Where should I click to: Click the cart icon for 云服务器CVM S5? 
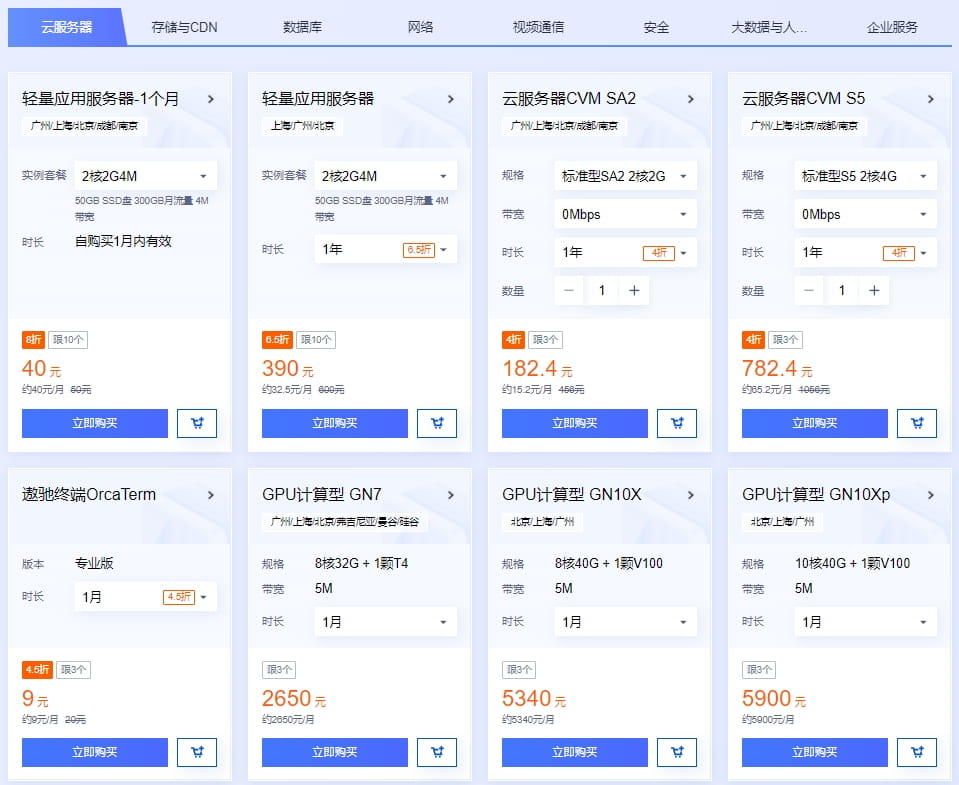tap(917, 423)
